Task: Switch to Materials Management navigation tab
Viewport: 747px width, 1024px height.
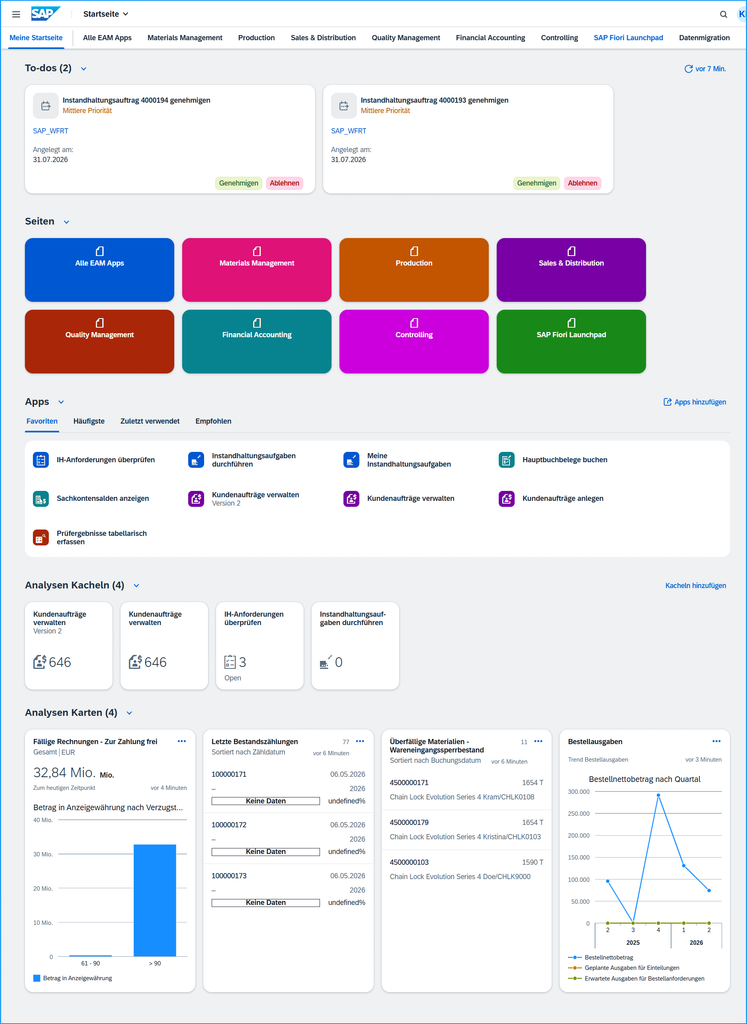Action: [185, 38]
